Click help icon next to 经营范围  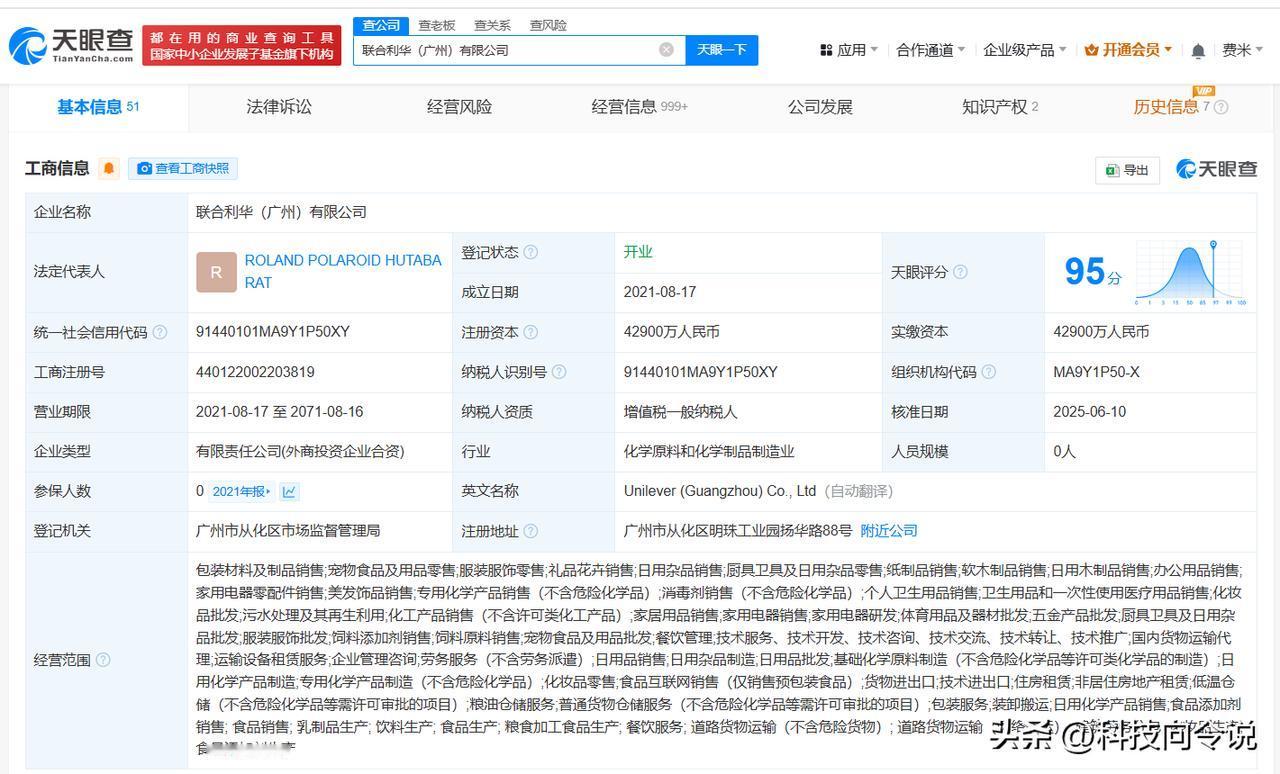(x=103, y=660)
